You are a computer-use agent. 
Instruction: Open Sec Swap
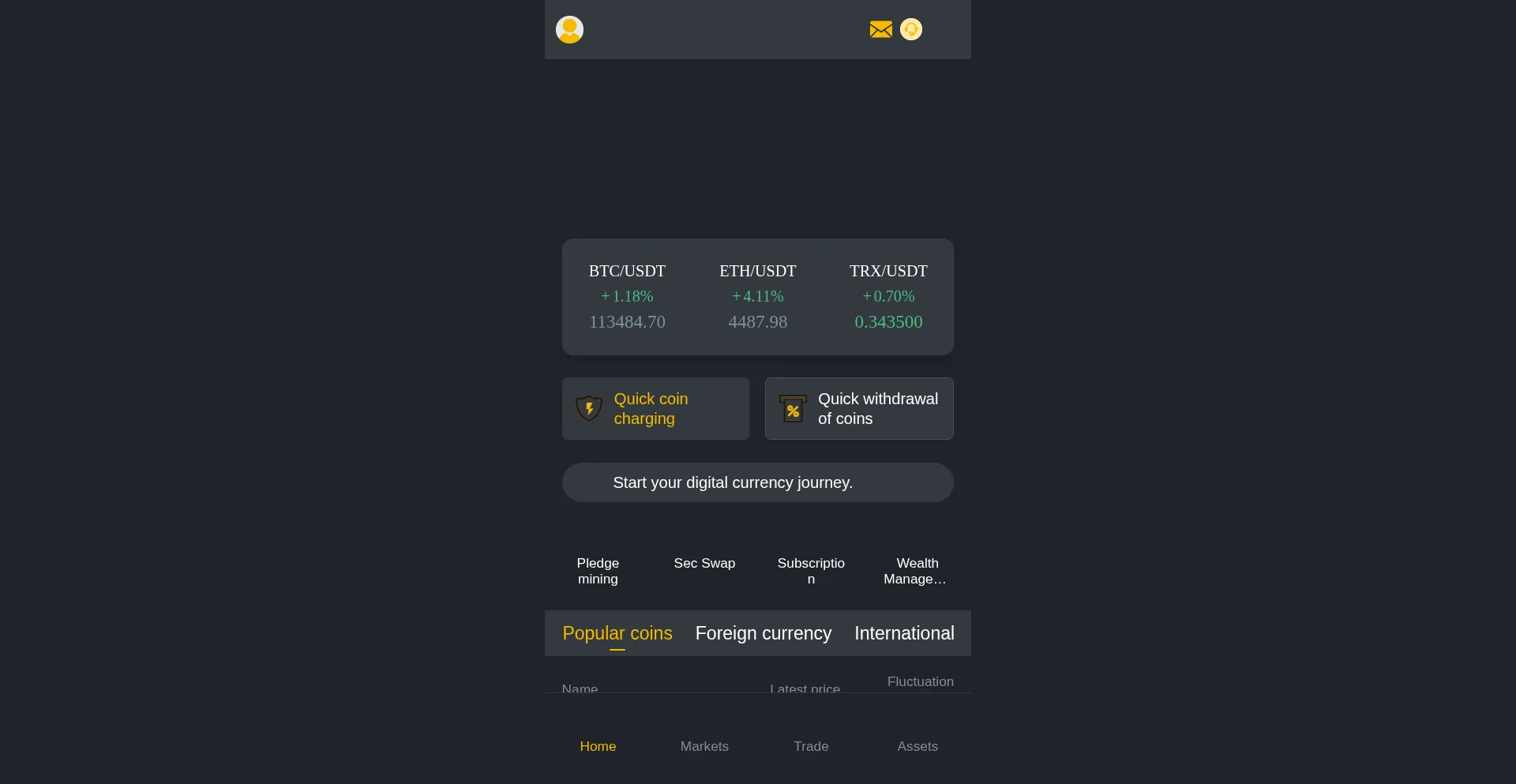point(704,563)
